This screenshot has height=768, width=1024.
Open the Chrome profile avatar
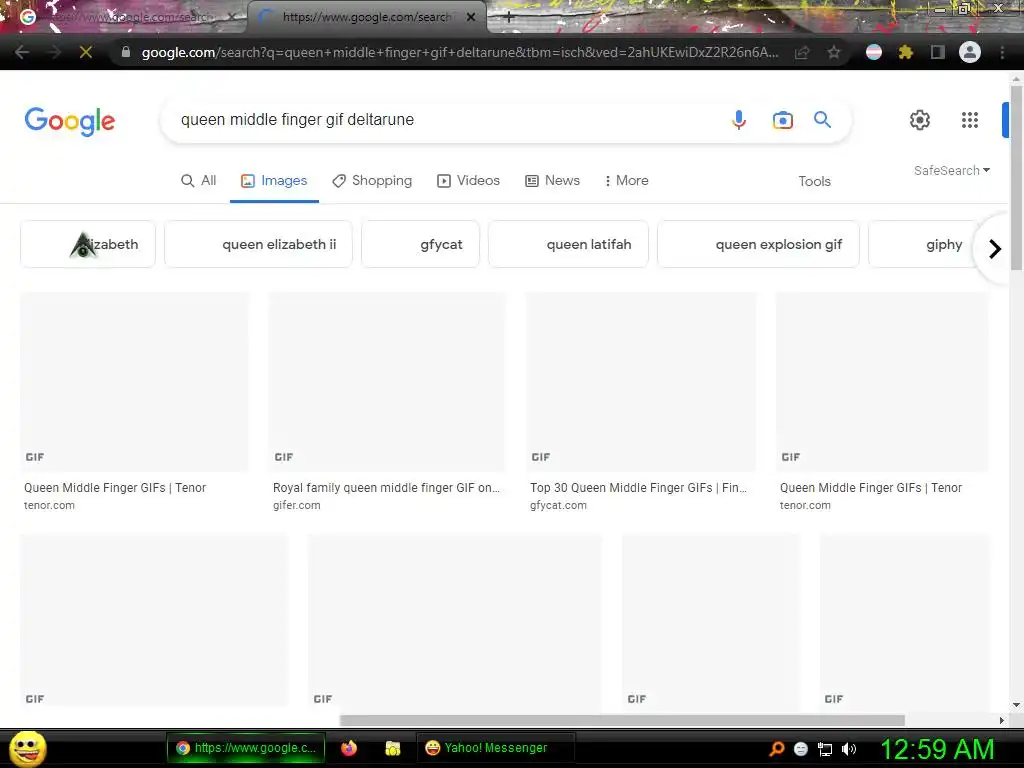click(x=970, y=52)
